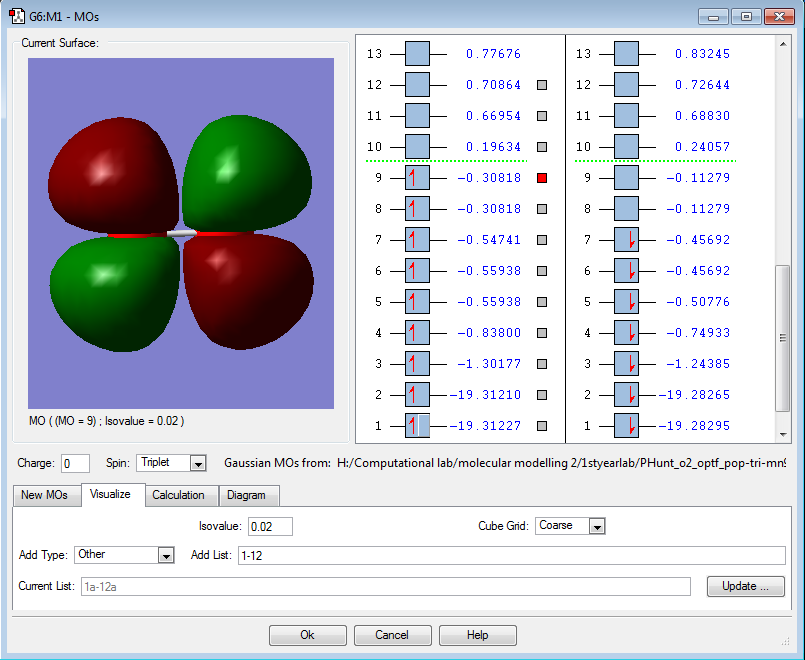Select alpha orbital 4 up-spin box
The height and width of the screenshot is (660, 805).
pyautogui.click(x=417, y=333)
